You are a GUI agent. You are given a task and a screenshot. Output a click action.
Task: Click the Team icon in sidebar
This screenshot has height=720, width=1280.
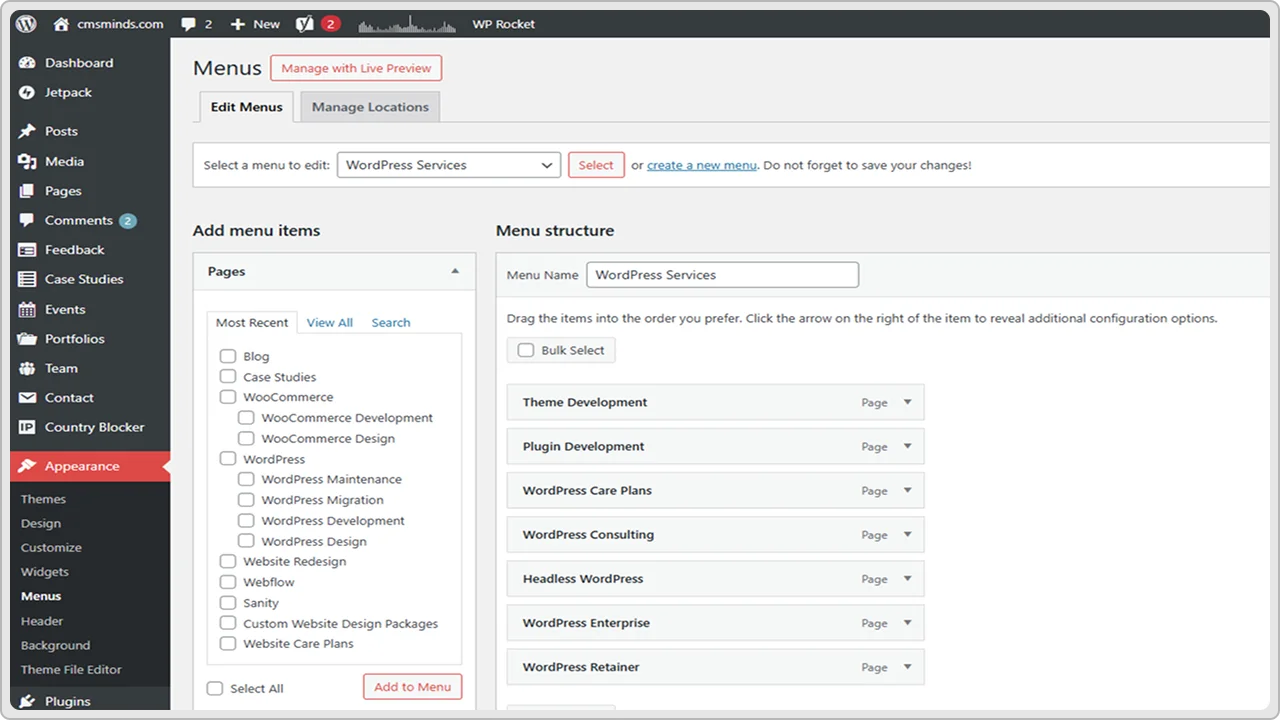[x=27, y=368]
